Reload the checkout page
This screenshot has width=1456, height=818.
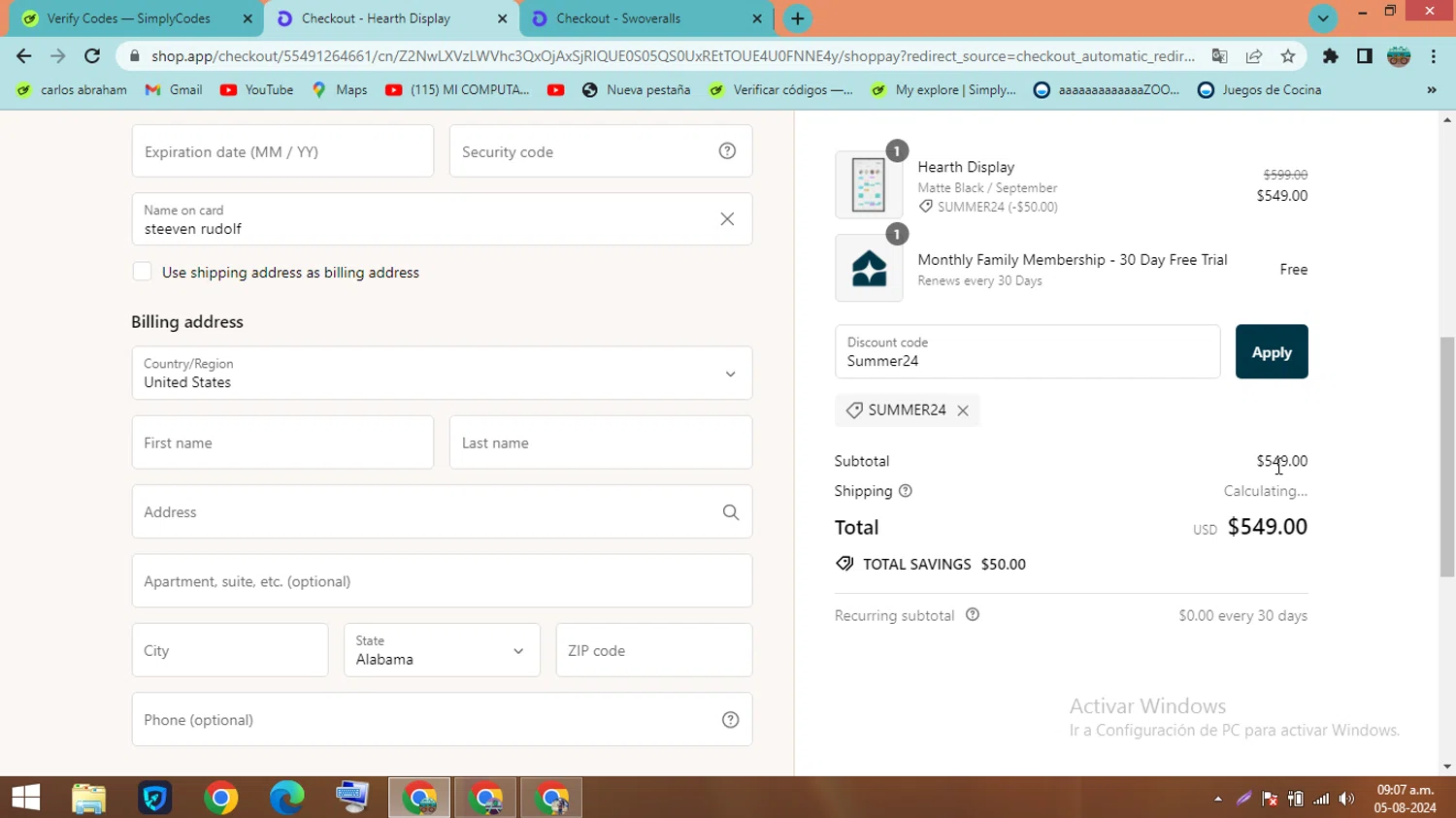tap(92, 56)
